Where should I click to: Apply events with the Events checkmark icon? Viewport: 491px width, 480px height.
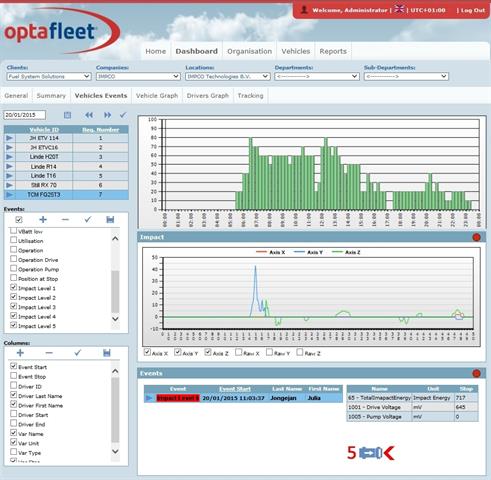click(x=88, y=219)
